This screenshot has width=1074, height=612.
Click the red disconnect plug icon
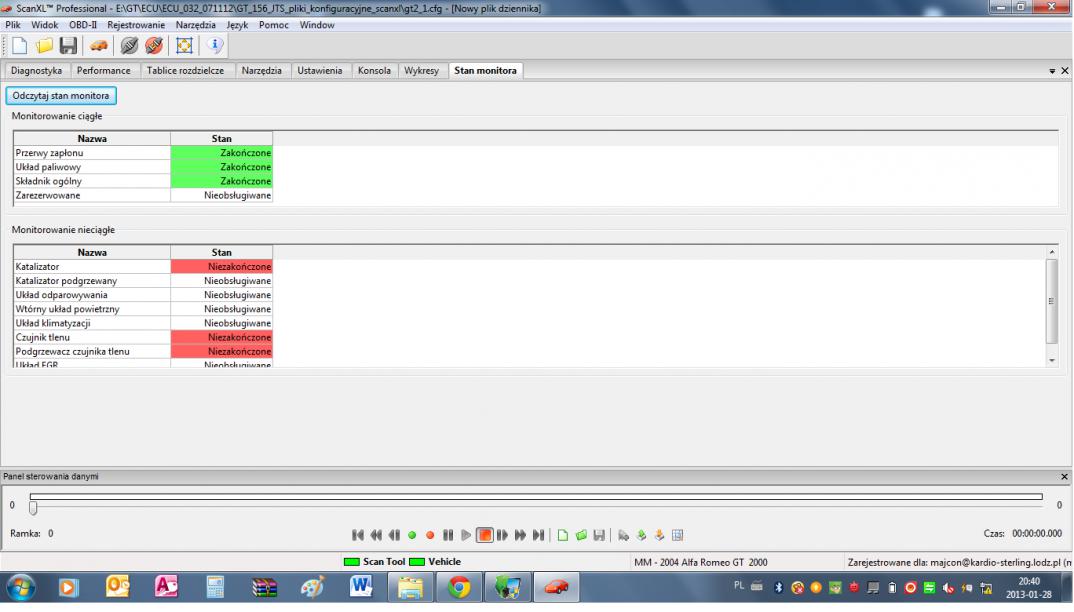[x=154, y=46]
